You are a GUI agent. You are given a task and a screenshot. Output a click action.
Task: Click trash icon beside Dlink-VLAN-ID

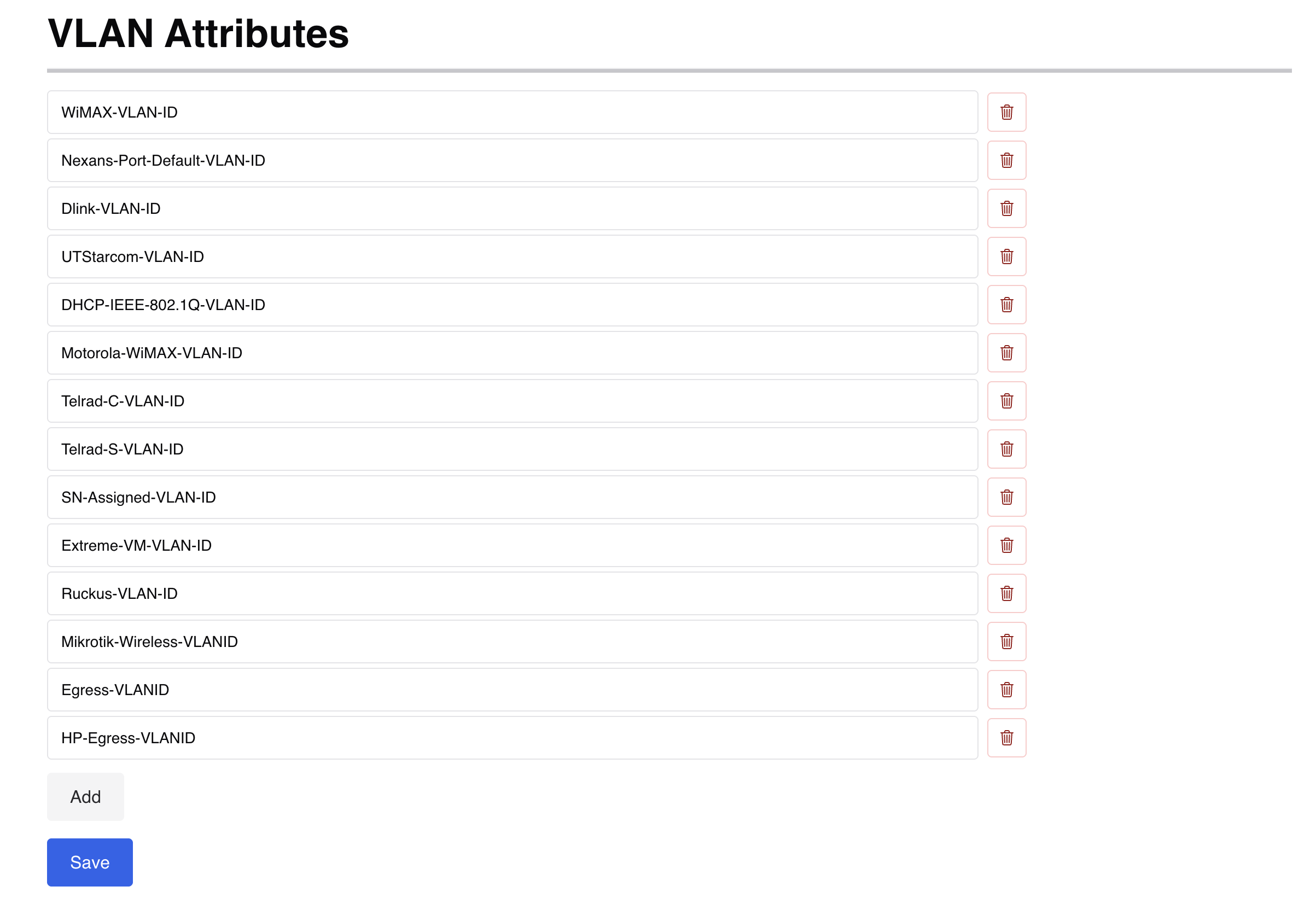1006,208
